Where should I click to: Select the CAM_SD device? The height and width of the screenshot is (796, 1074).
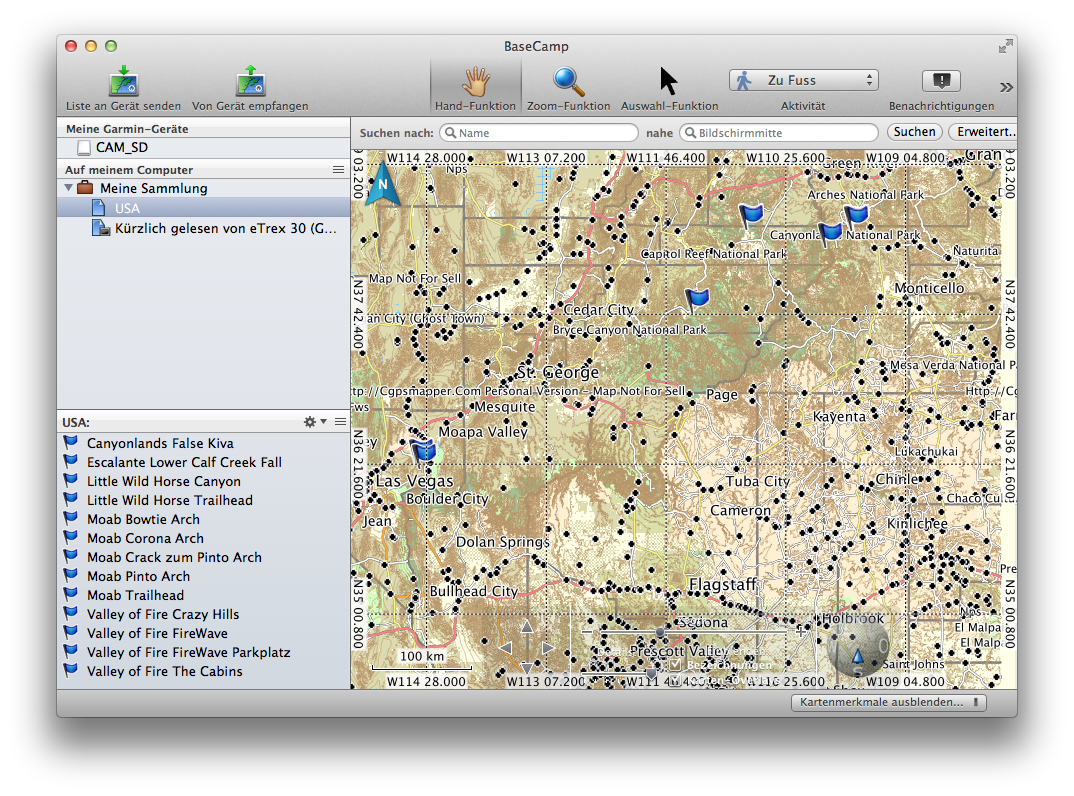click(x=203, y=147)
